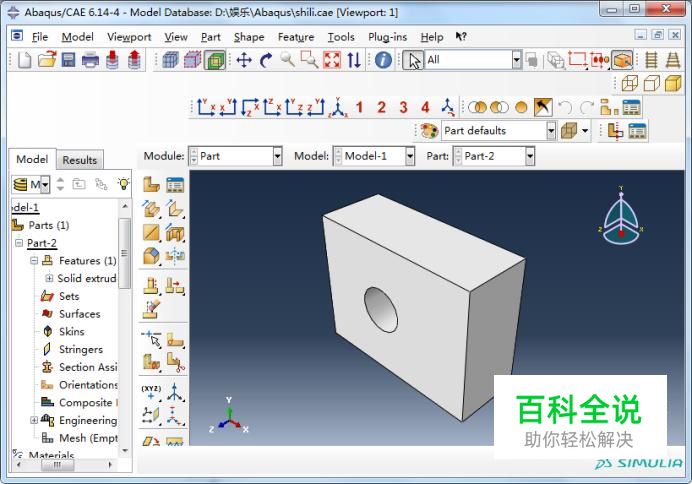This screenshot has height=484, width=692.
Task: Select Stringers in the model tree
Action: (x=81, y=349)
